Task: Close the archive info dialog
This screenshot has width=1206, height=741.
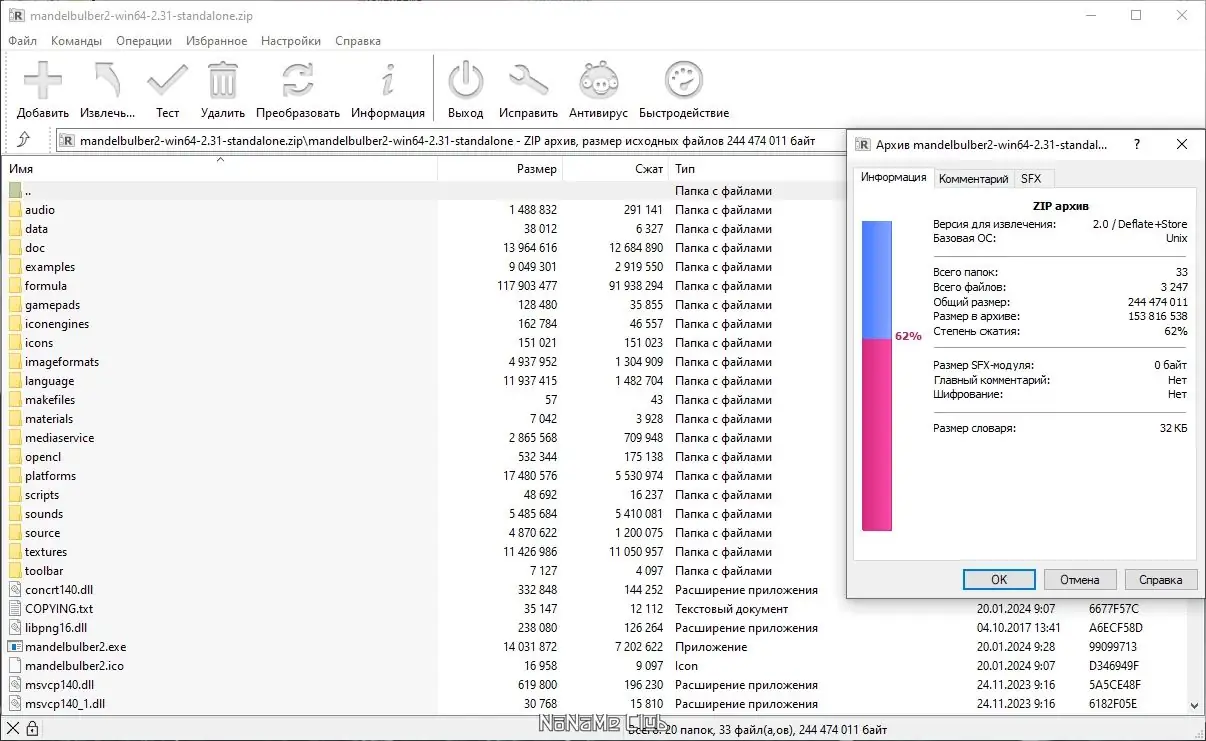Action: pos(1182,144)
